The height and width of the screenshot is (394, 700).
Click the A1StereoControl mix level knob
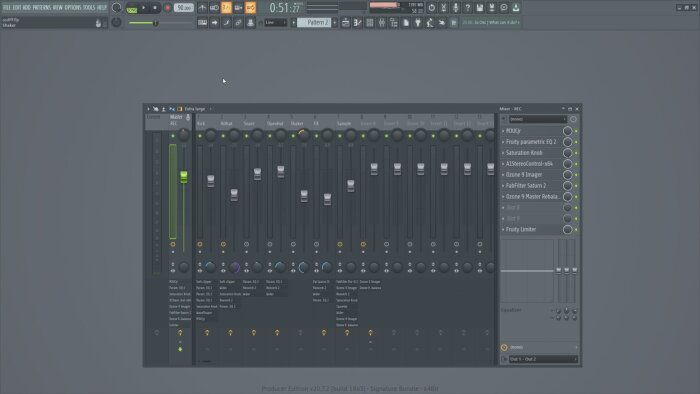point(567,164)
